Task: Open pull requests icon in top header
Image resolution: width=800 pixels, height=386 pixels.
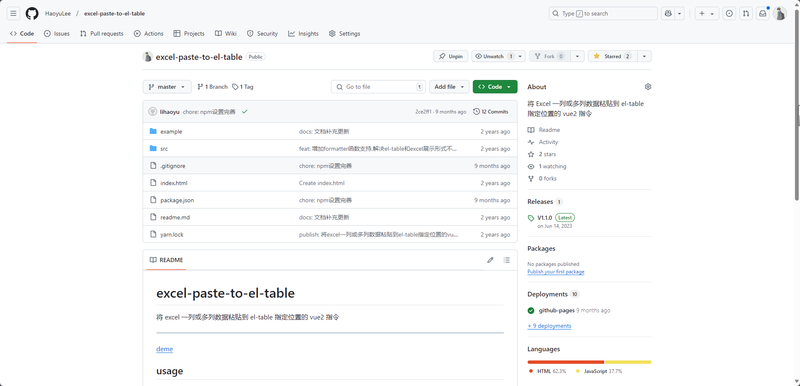Action: (x=746, y=14)
